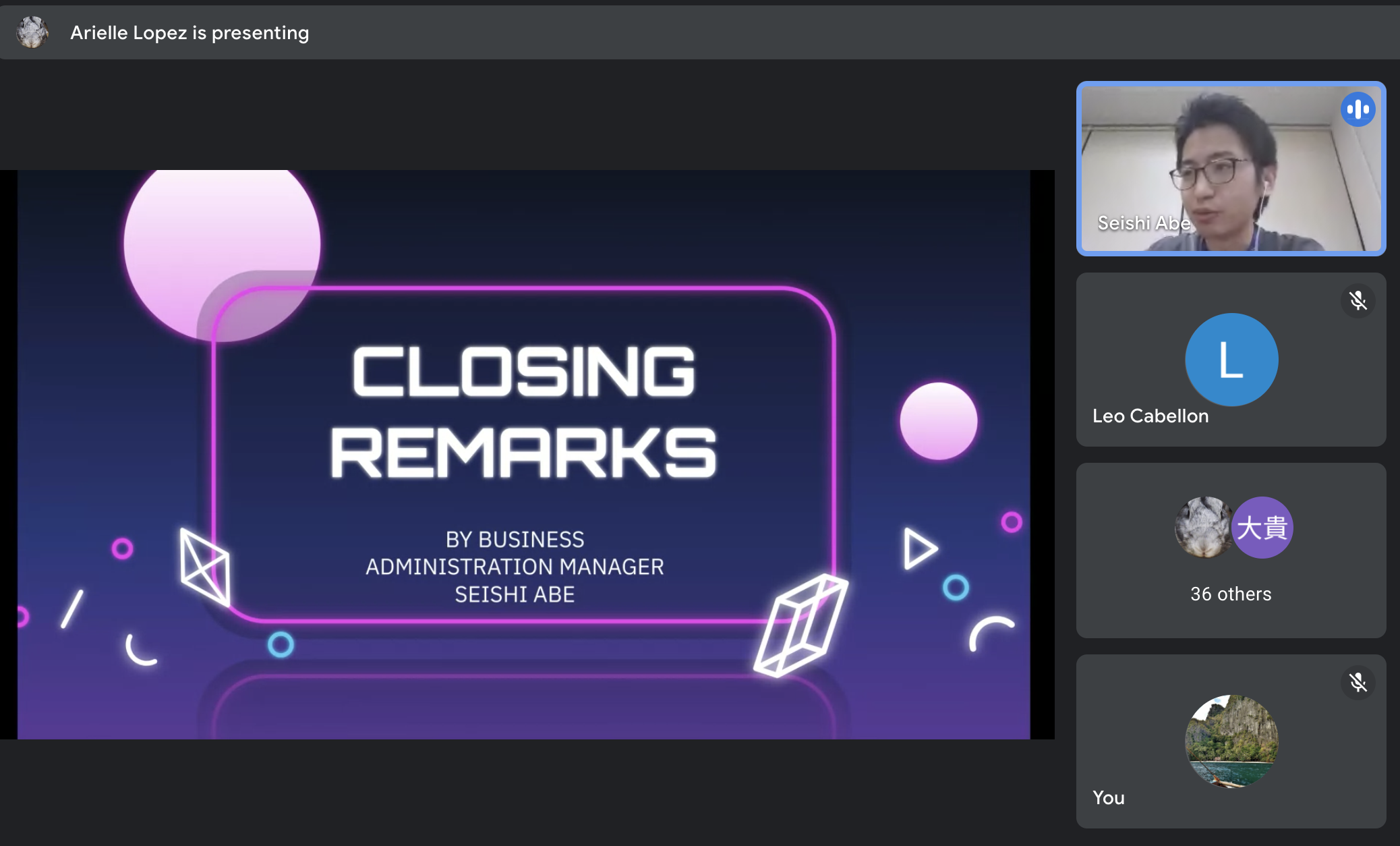Click the purple 大貴 avatar
1400x846 pixels.
coord(1262,527)
